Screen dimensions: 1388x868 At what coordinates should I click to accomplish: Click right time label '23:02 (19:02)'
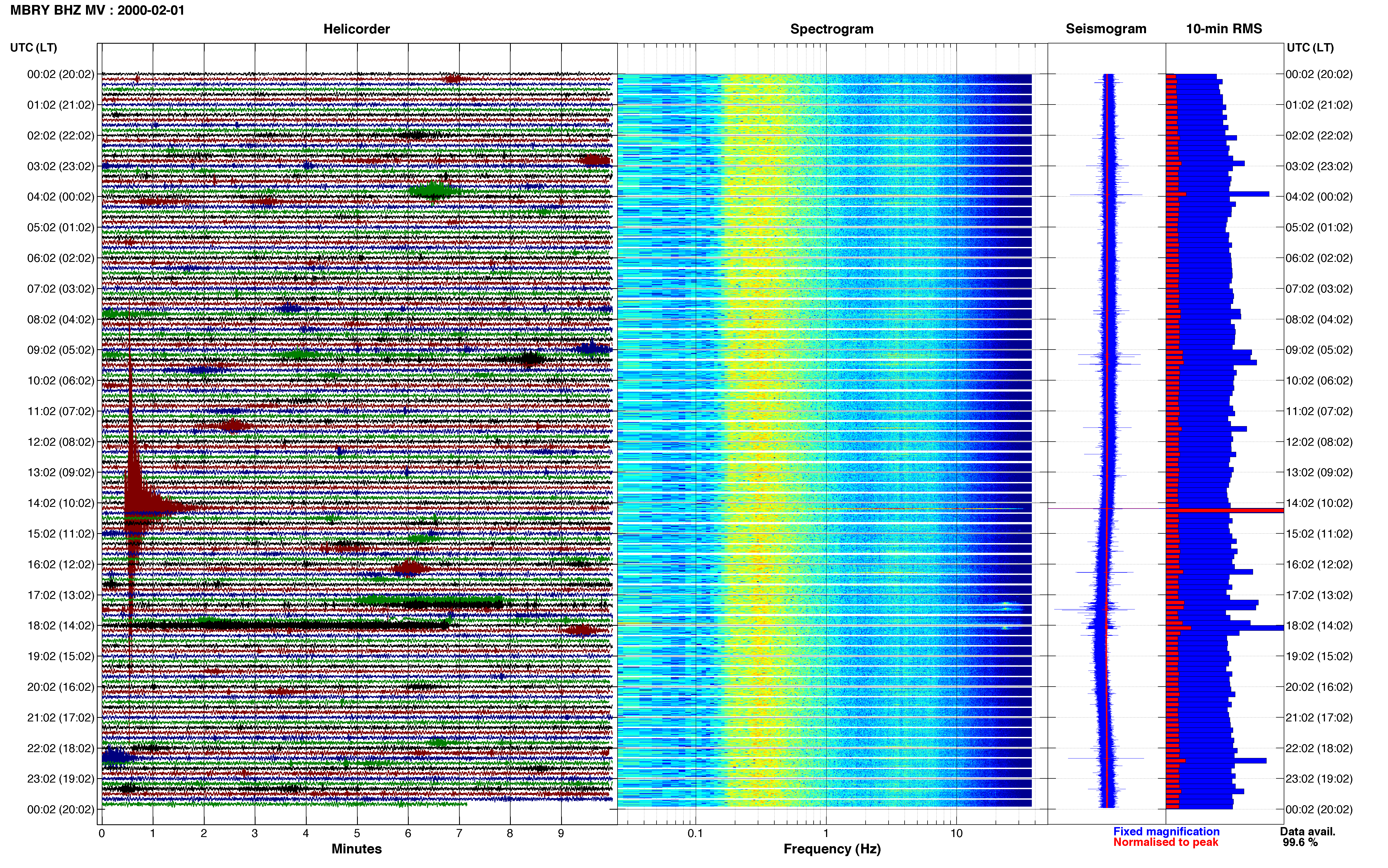pyautogui.click(x=1319, y=778)
